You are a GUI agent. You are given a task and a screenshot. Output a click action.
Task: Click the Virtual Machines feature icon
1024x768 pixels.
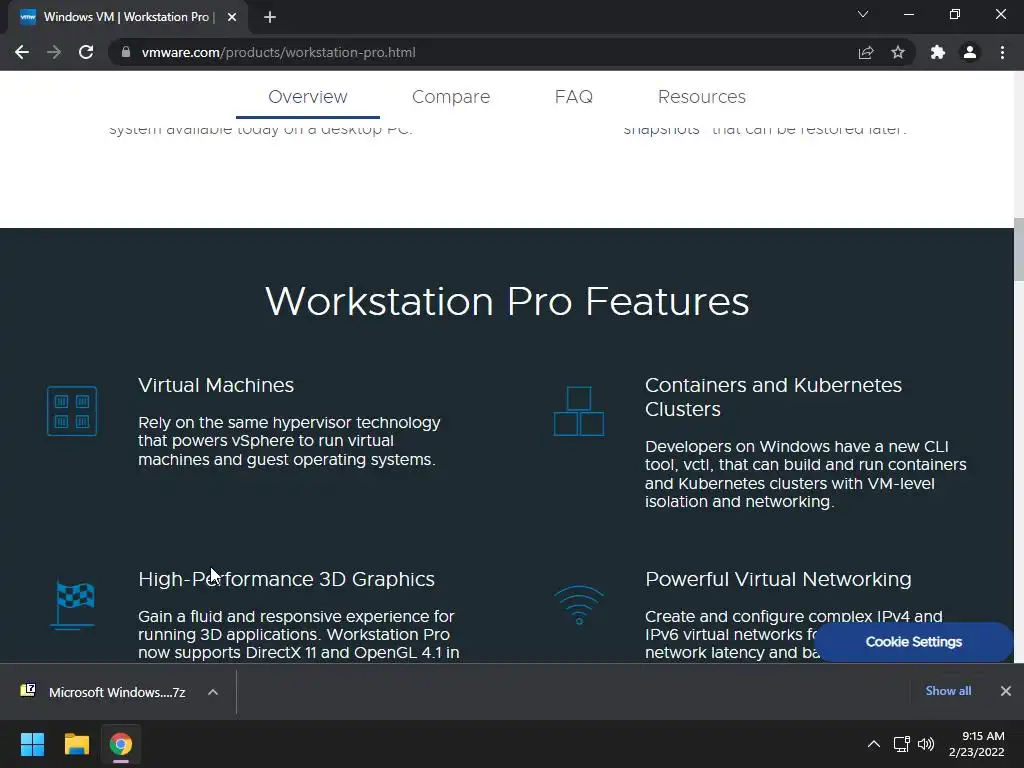click(72, 411)
